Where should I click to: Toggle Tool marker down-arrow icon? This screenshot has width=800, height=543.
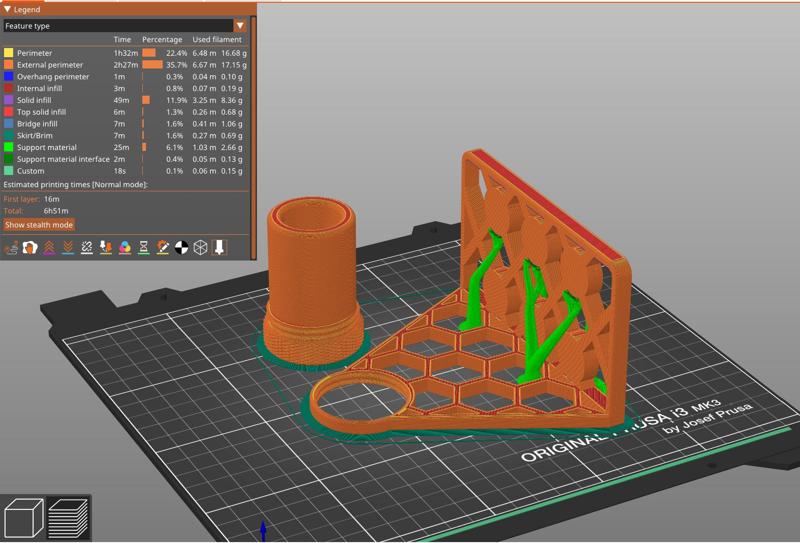[x=219, y=248]
